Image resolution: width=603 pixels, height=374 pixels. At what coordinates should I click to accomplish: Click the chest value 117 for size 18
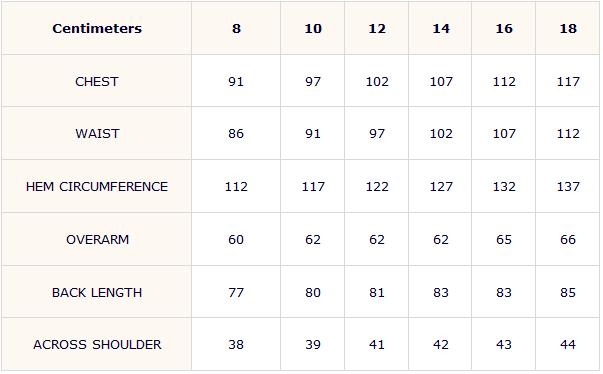[568, 81]
